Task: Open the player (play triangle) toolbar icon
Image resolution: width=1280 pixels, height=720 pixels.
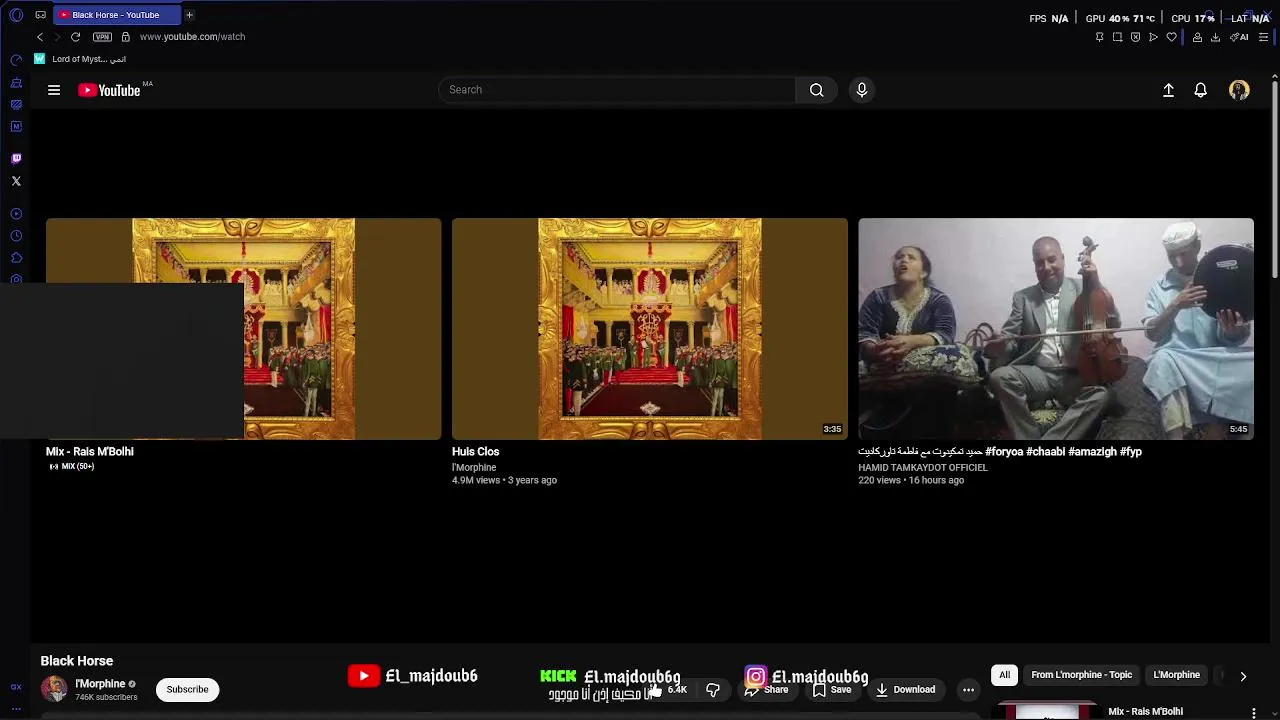Action: (x=1153, y=37)
